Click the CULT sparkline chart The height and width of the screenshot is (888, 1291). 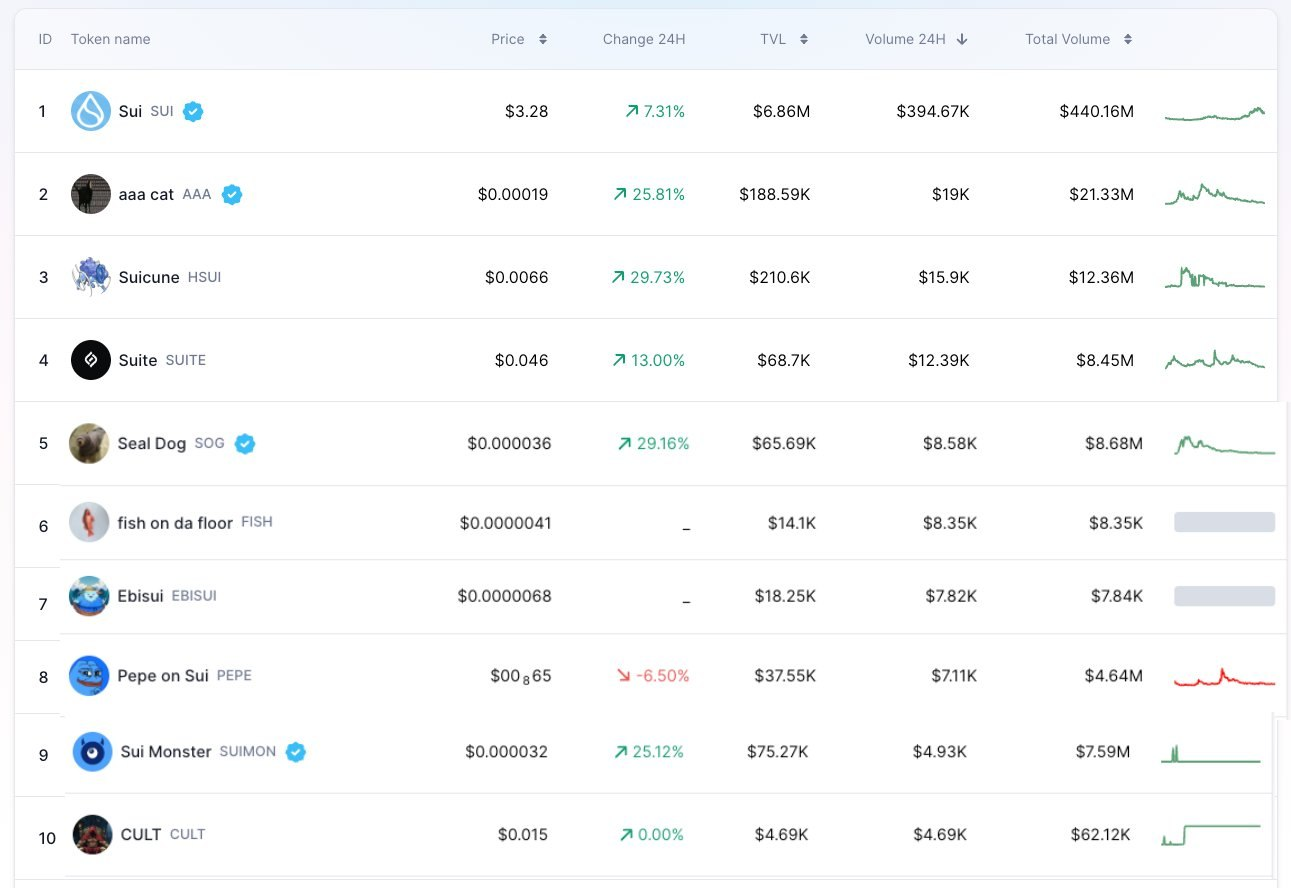pyautogui.click(x=1211, y=834)
